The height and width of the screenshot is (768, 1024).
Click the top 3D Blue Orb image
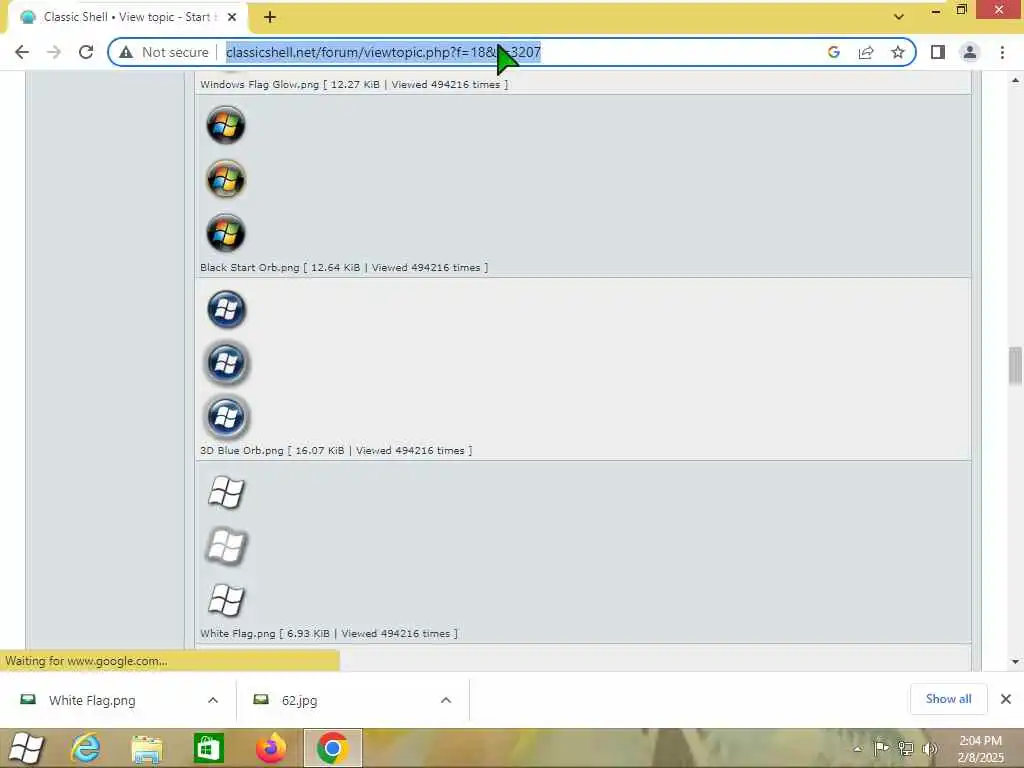[227, 309]
